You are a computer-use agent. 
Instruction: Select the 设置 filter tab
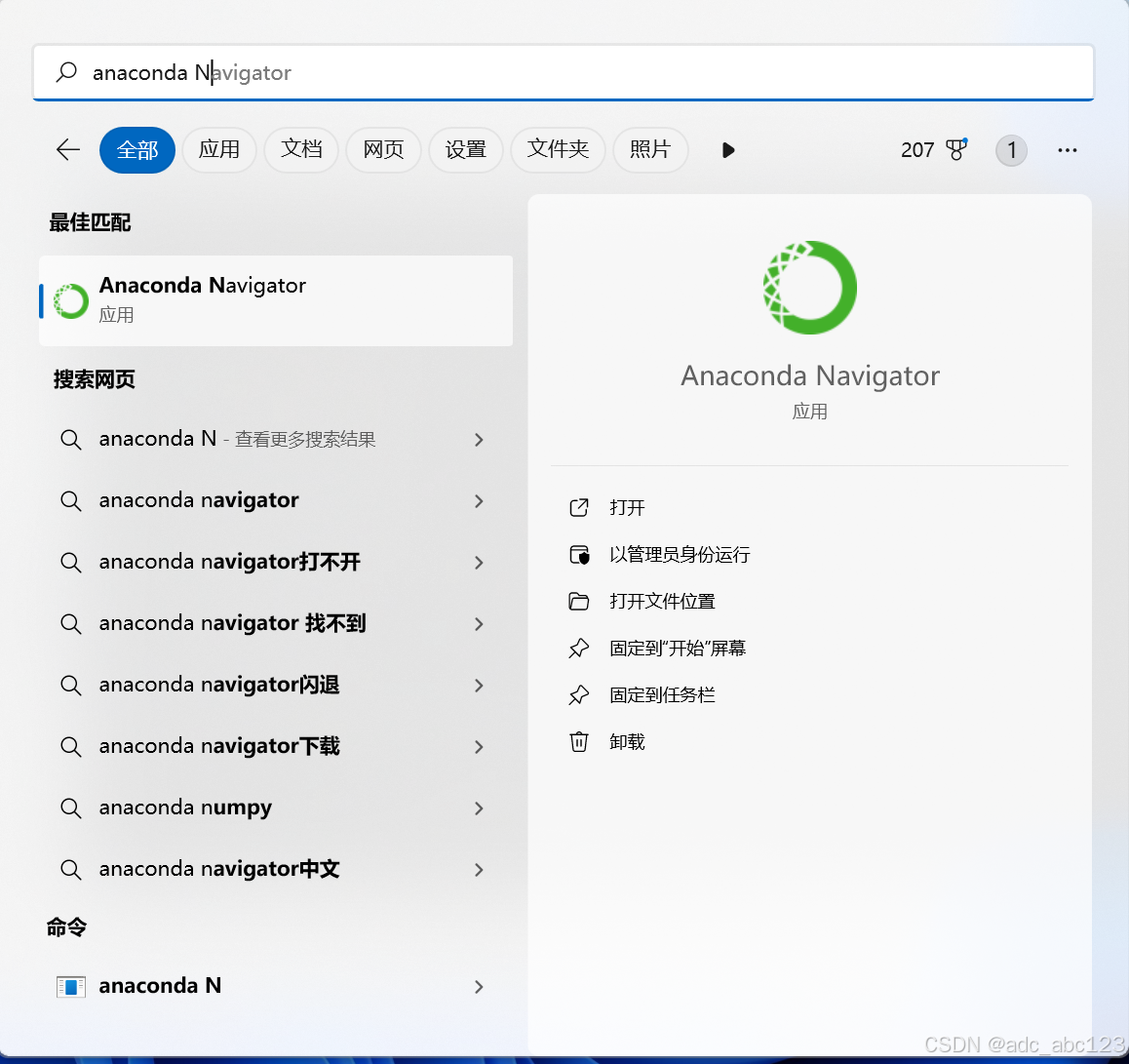tap(465, 150)
